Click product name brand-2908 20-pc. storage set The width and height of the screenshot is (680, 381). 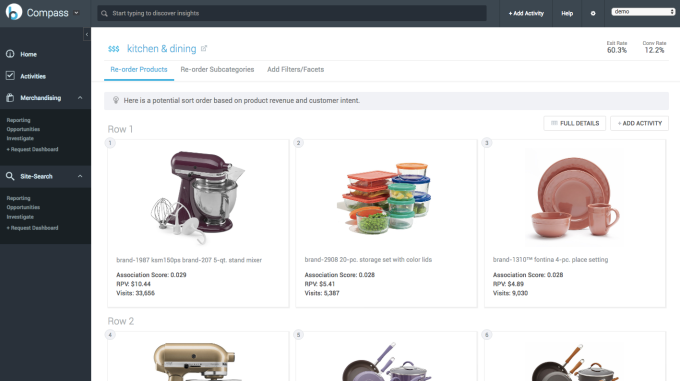click(368, 260)
